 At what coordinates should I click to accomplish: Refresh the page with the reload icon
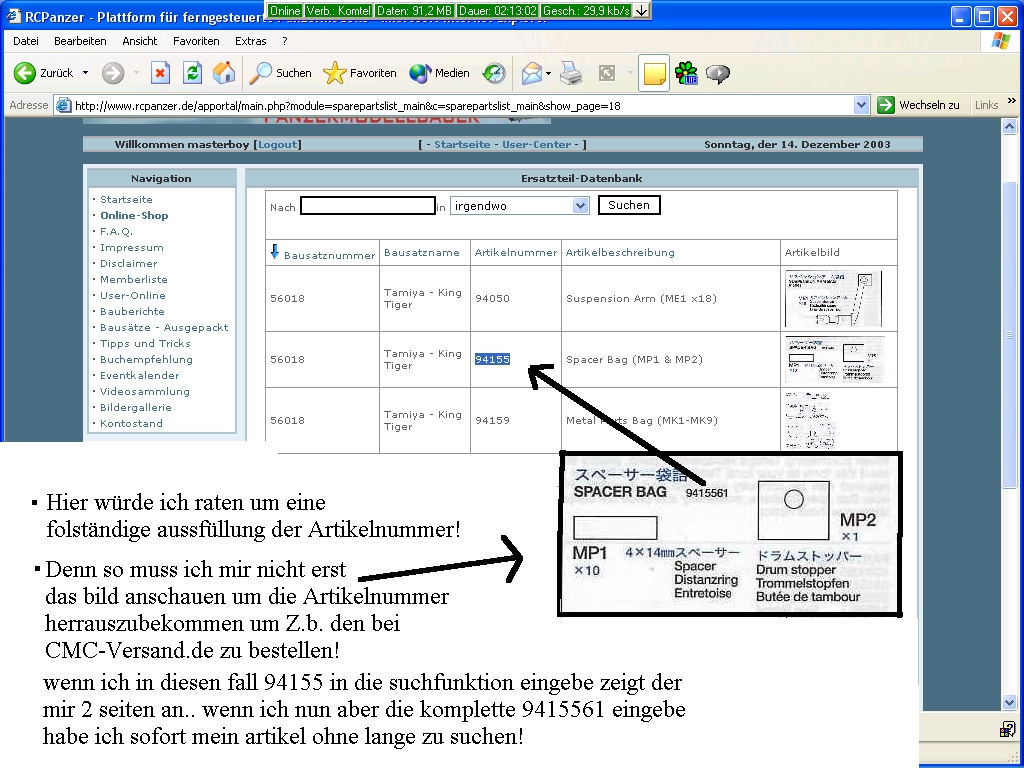192,73
